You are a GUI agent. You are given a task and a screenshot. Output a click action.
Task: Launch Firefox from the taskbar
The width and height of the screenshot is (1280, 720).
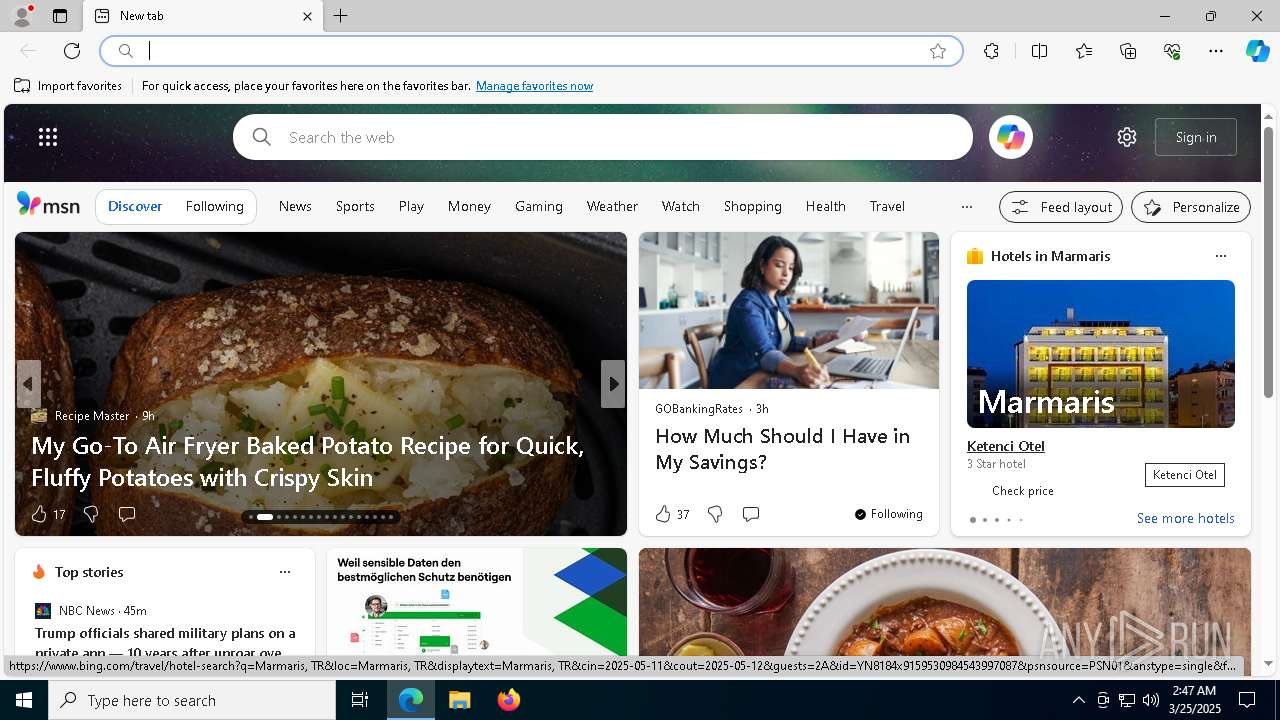[508, 700]
